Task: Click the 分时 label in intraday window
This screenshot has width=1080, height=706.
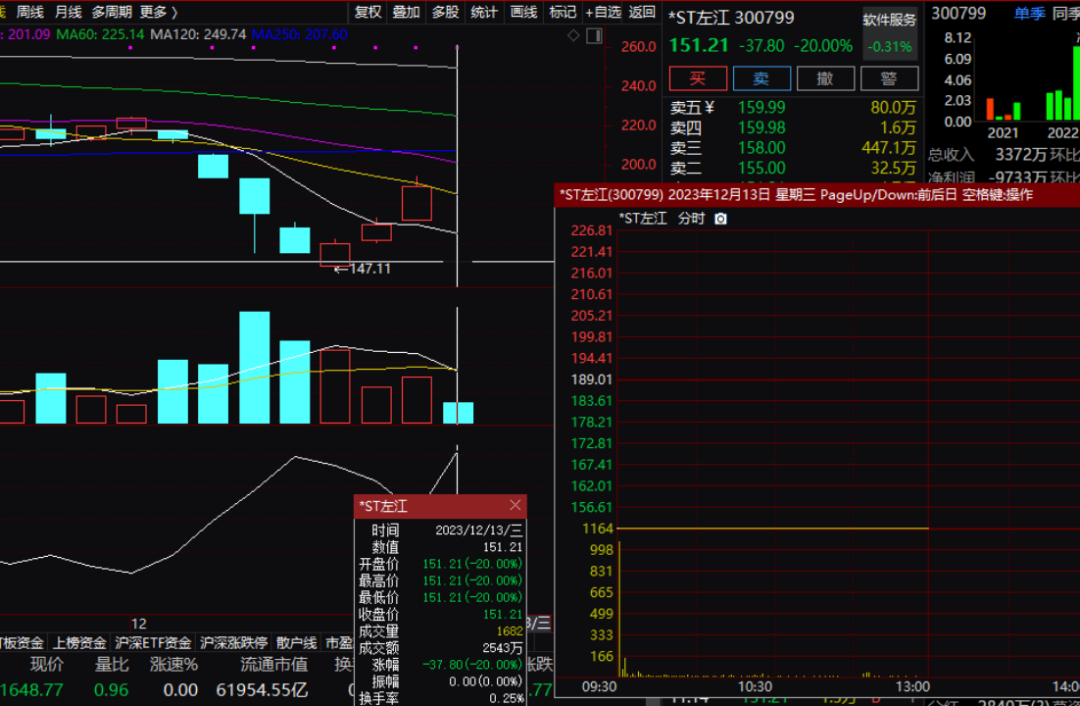Action: coord(691,219)
